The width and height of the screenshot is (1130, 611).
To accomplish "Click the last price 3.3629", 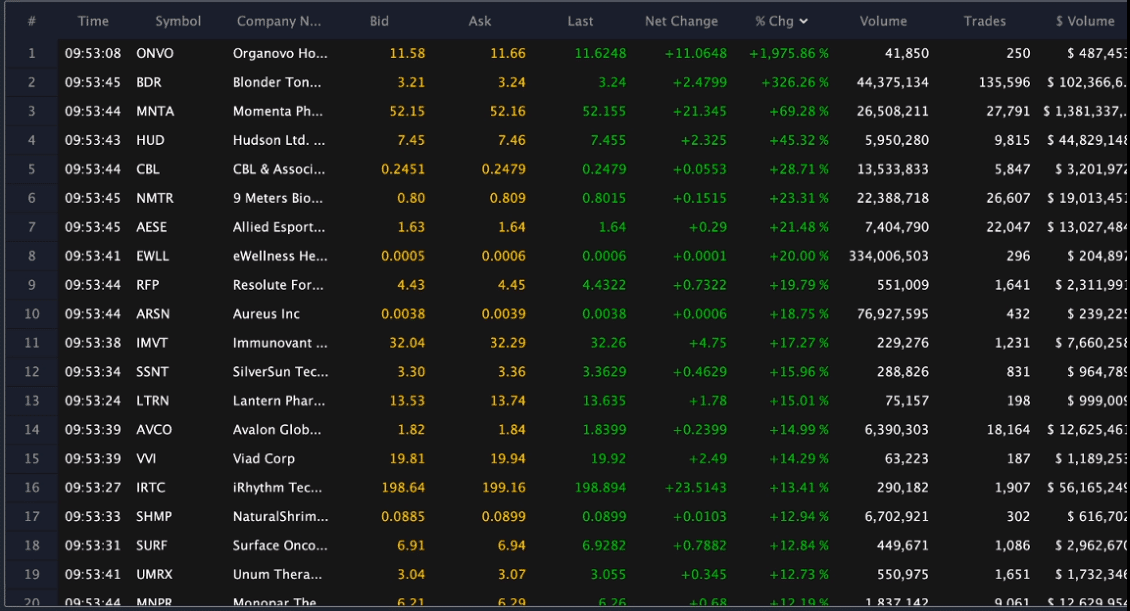I will click(x=604, y=372).
